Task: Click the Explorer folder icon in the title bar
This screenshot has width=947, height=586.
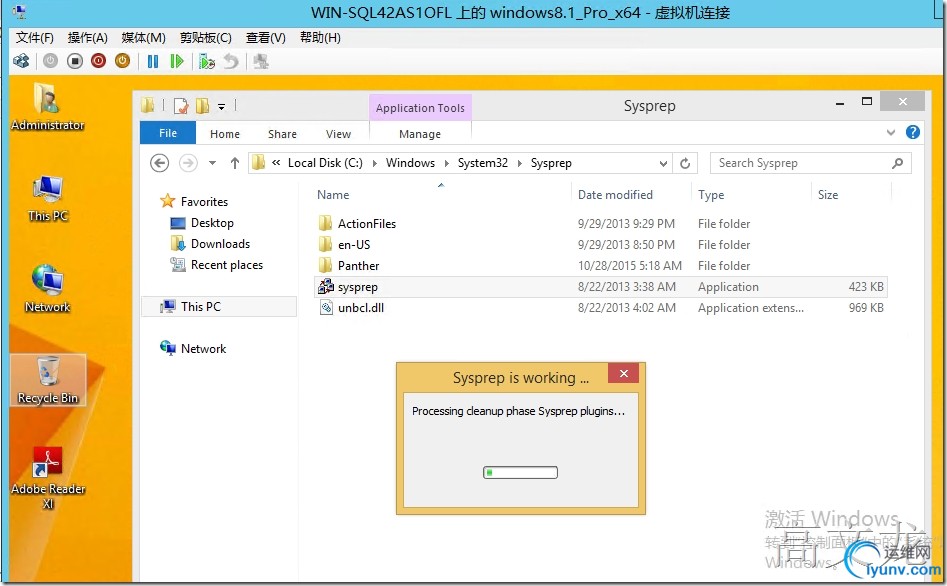Action: tap(148, 106)
